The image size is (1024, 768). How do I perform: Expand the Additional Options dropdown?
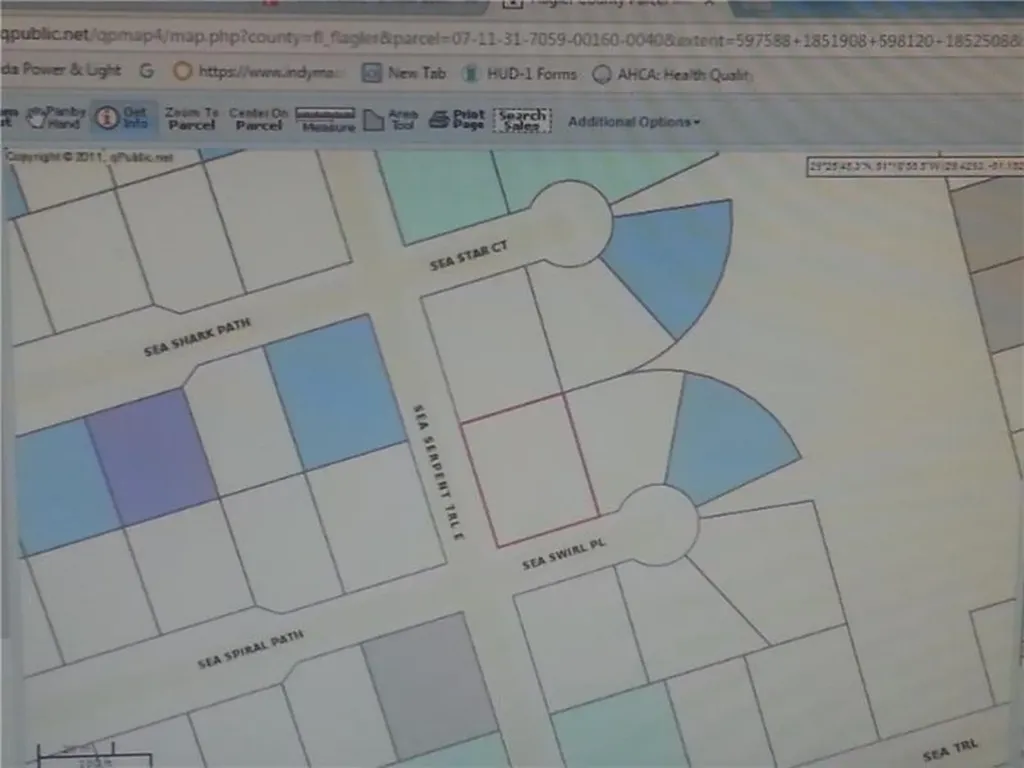(633, 122)
